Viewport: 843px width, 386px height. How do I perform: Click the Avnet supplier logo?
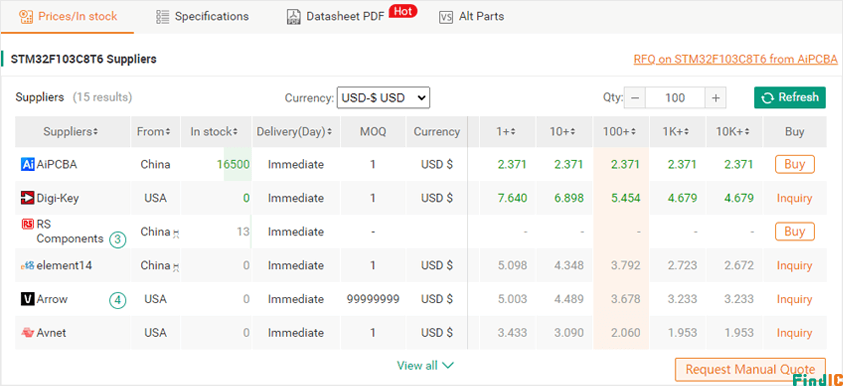point(27,333)
